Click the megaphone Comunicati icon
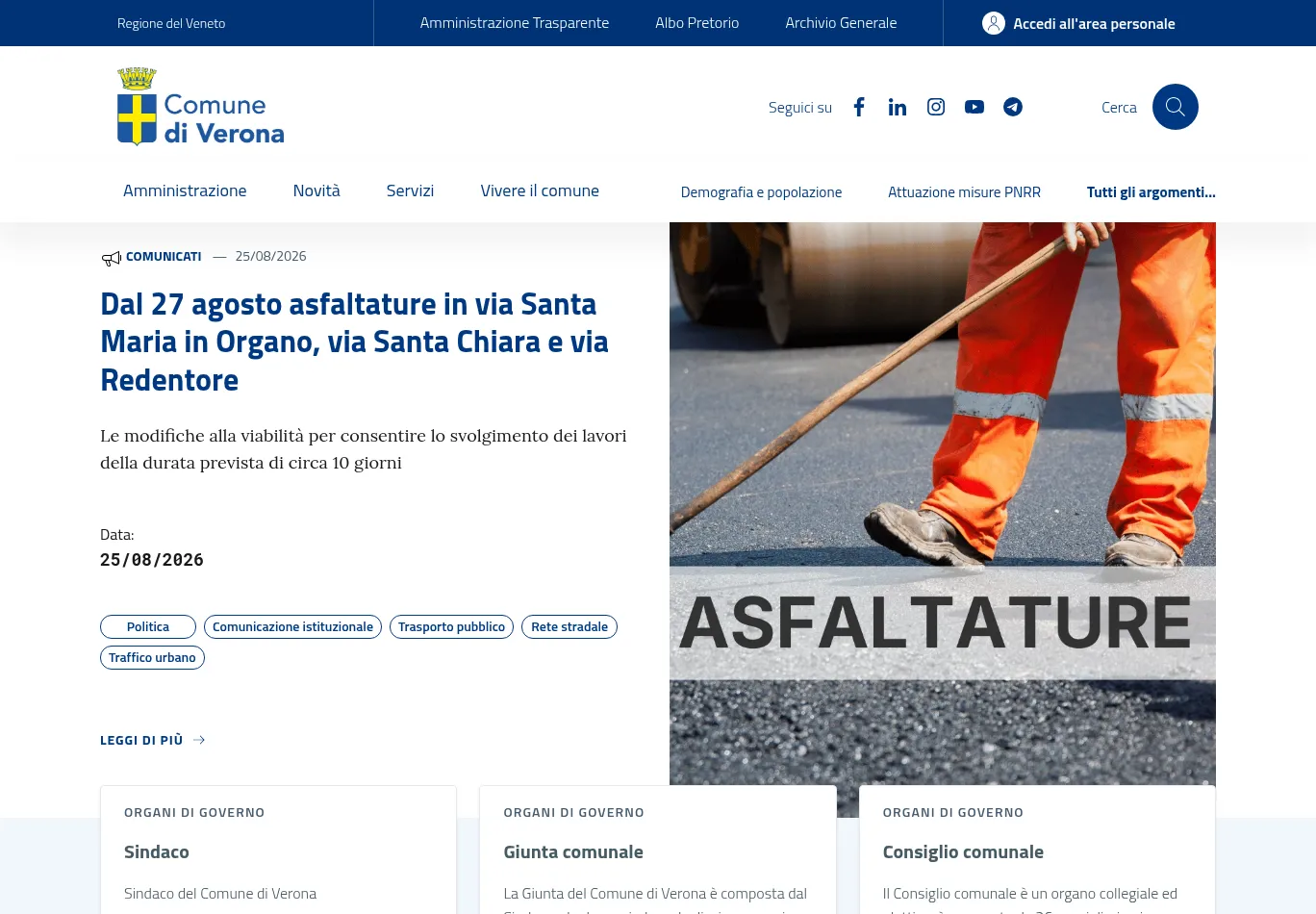1316x914 pixels. 112,258
